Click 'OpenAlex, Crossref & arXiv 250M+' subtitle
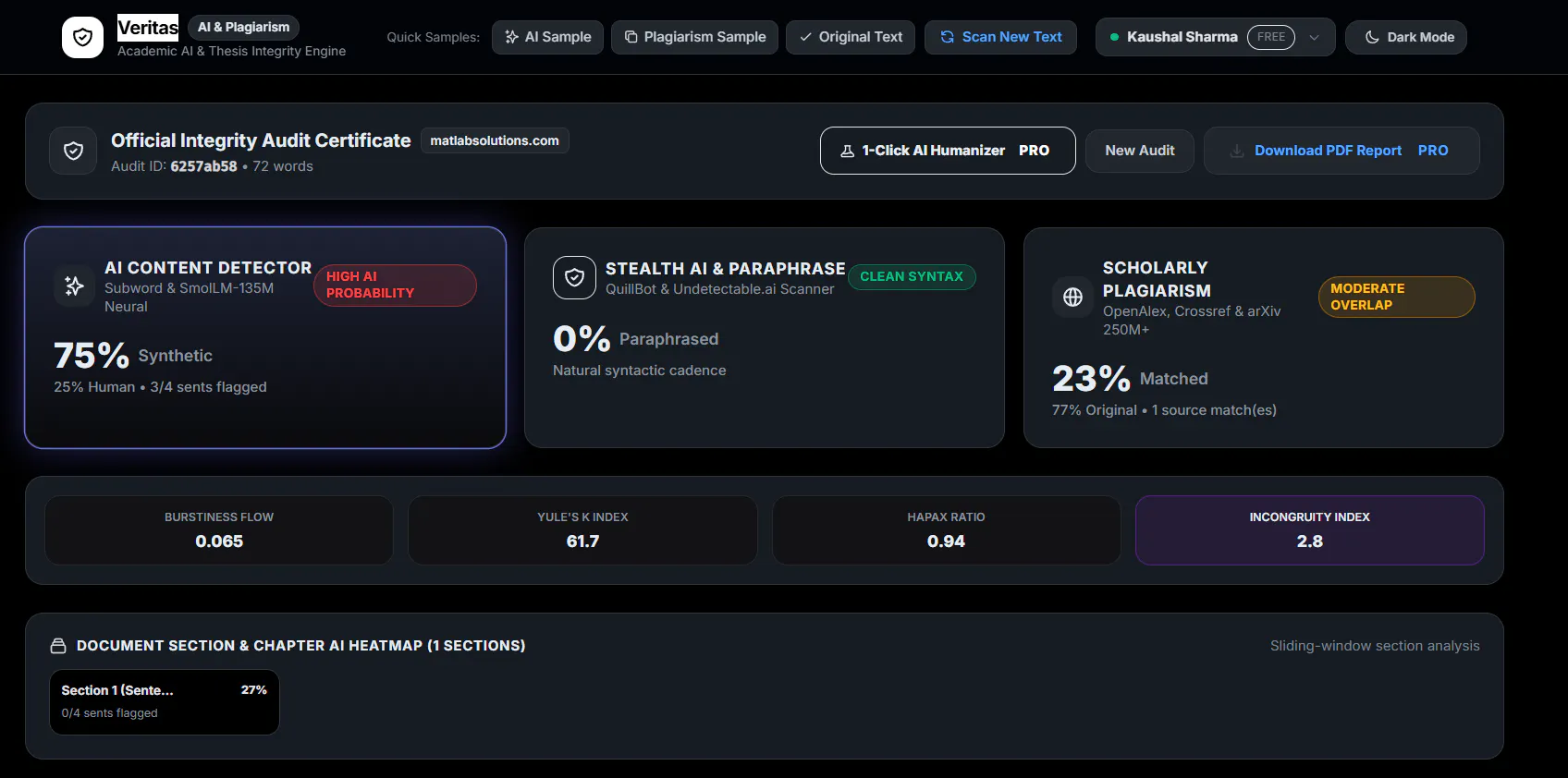Viewport: 1568px width, 778px height. (x=1192, y=321)
